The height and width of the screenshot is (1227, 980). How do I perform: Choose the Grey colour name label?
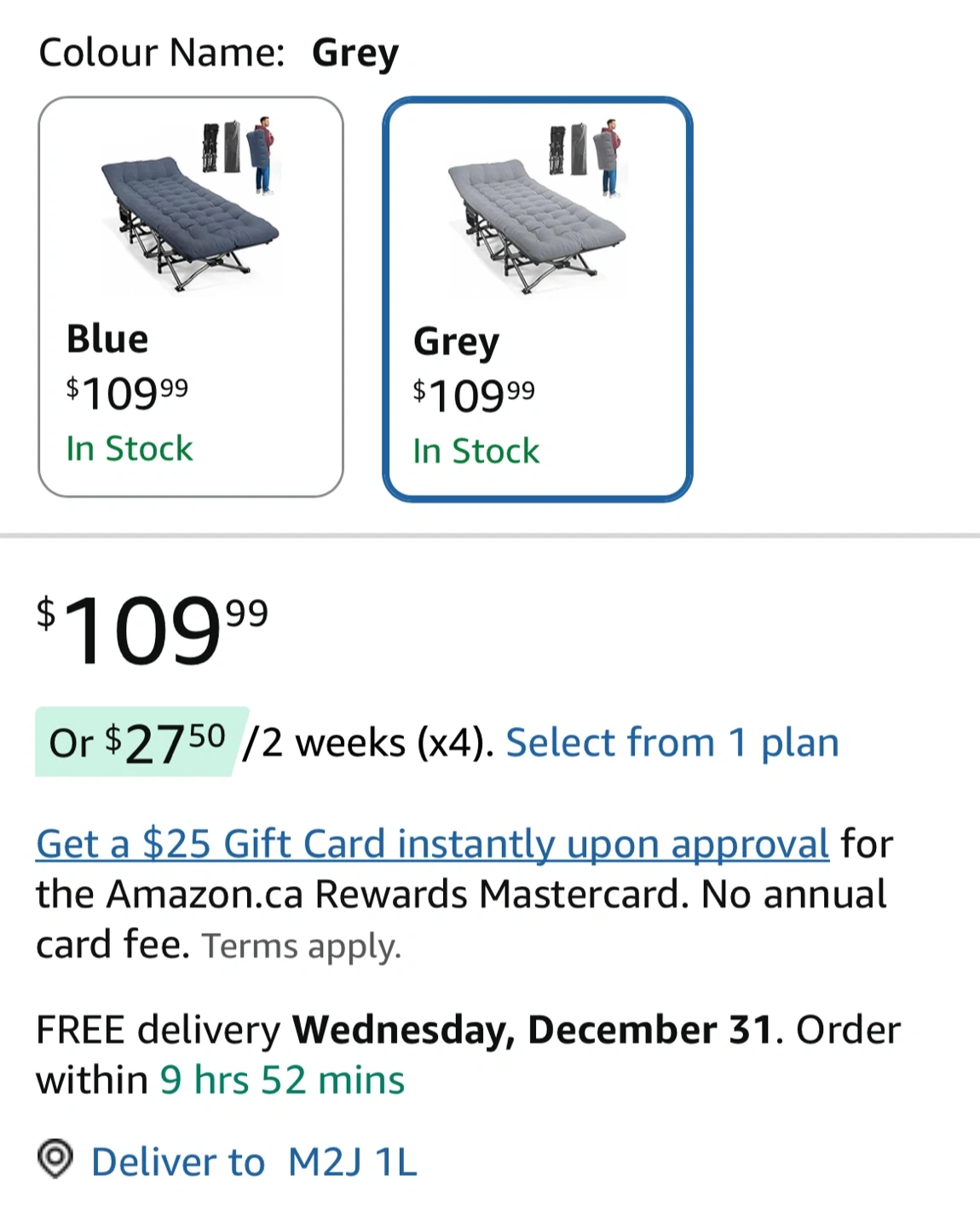click(x=456, y=343)
